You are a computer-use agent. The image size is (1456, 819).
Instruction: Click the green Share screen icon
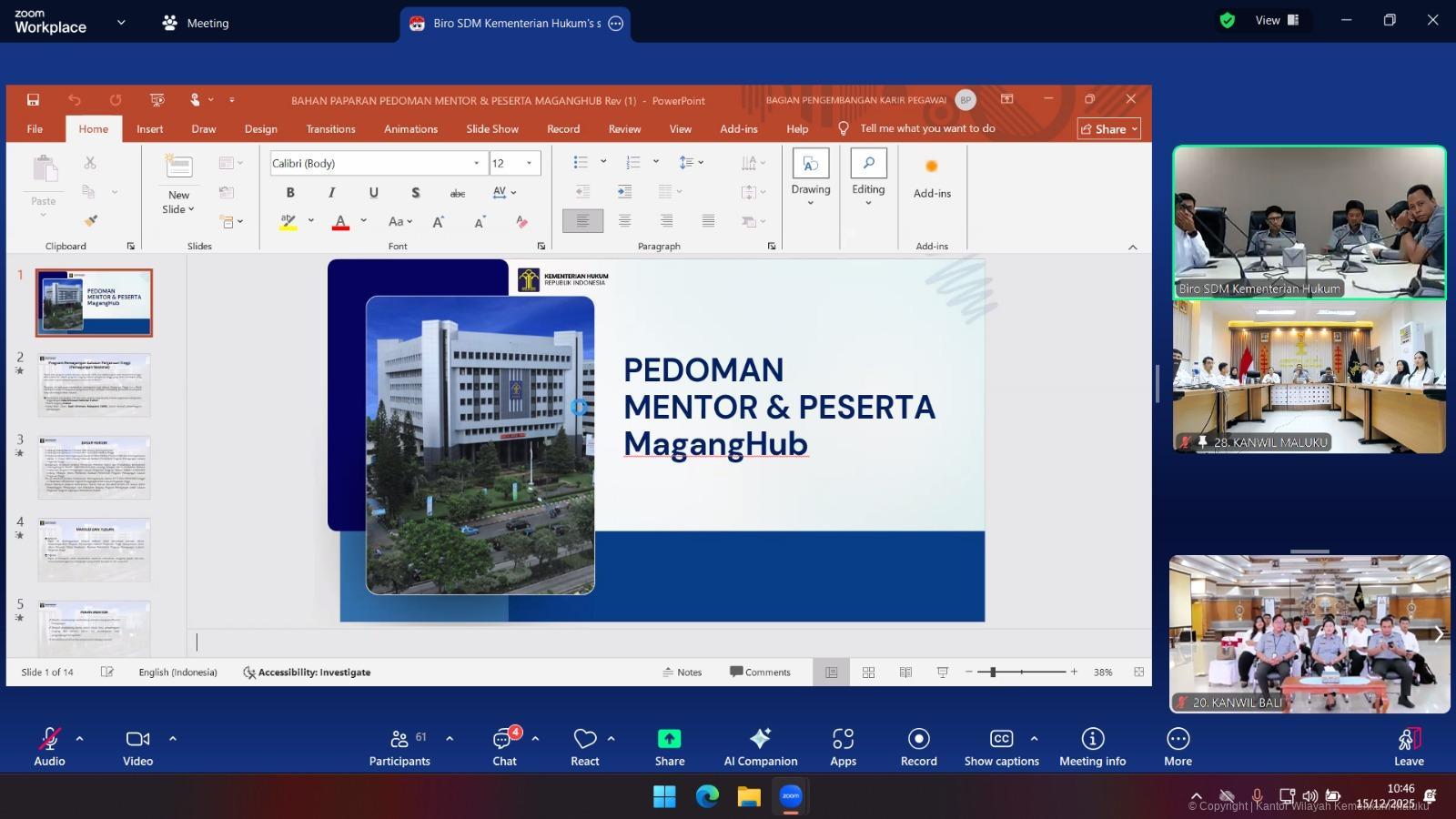pyautogui.click(x=669, y=739)
